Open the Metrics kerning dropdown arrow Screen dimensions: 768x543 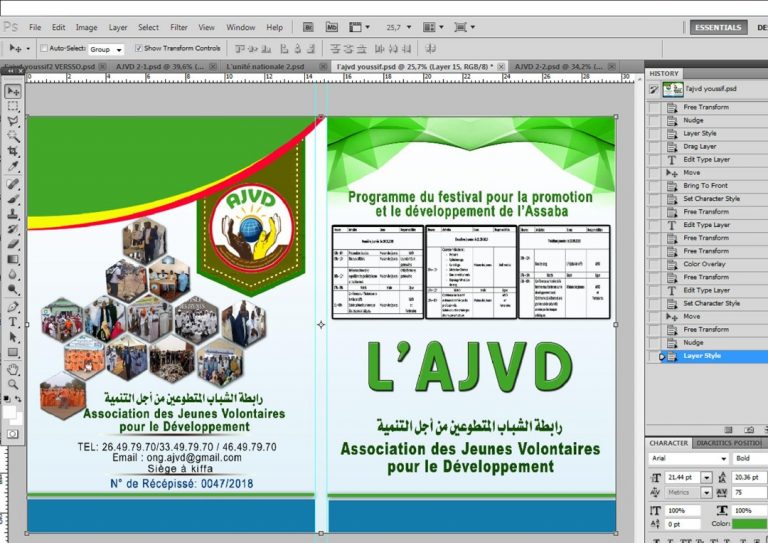[x=706, y=493]
